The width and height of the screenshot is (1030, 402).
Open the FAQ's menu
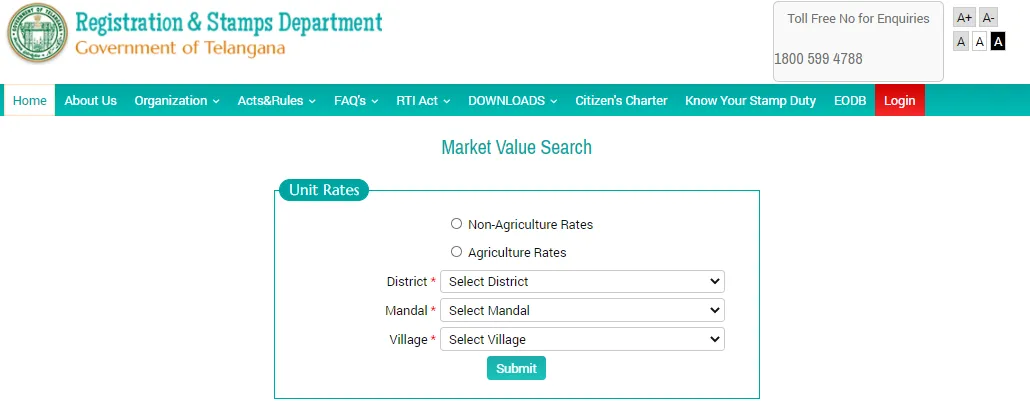[356, 101]
